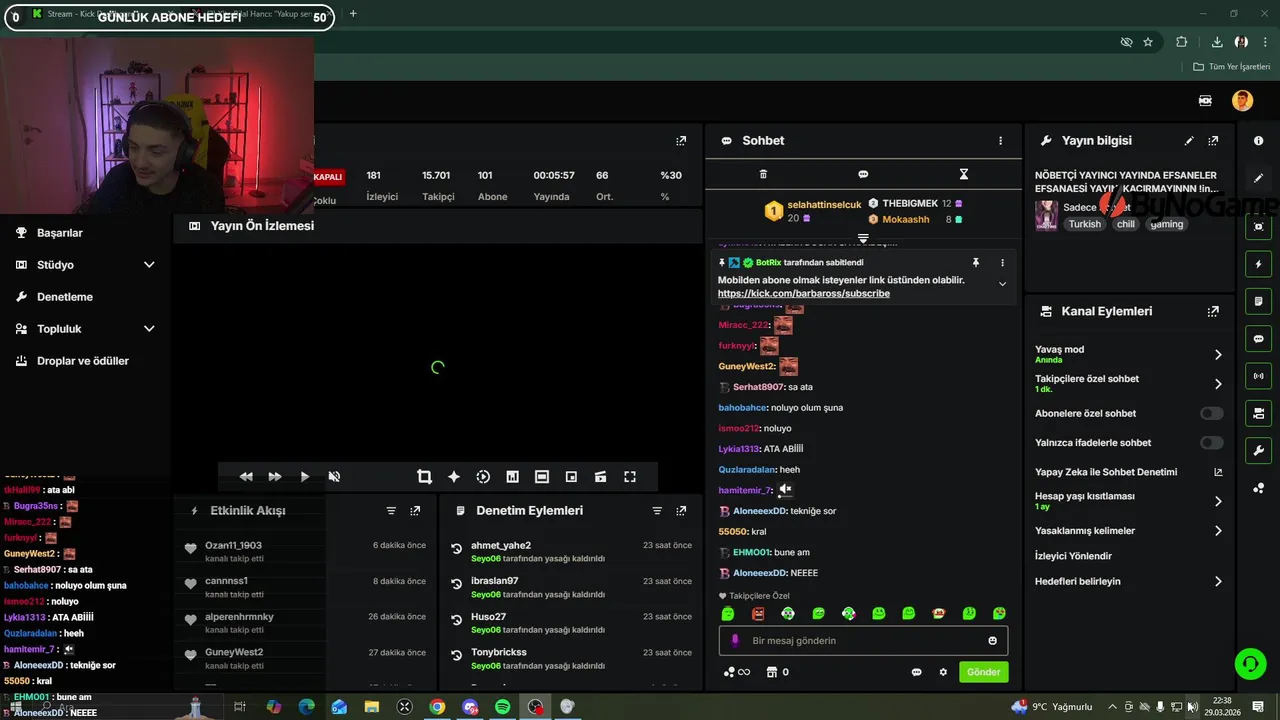The height and width of the screenshot is (720, 1280).
Task: Expand Hedefleri belirleyin settings
Action: pos(1218,581)
